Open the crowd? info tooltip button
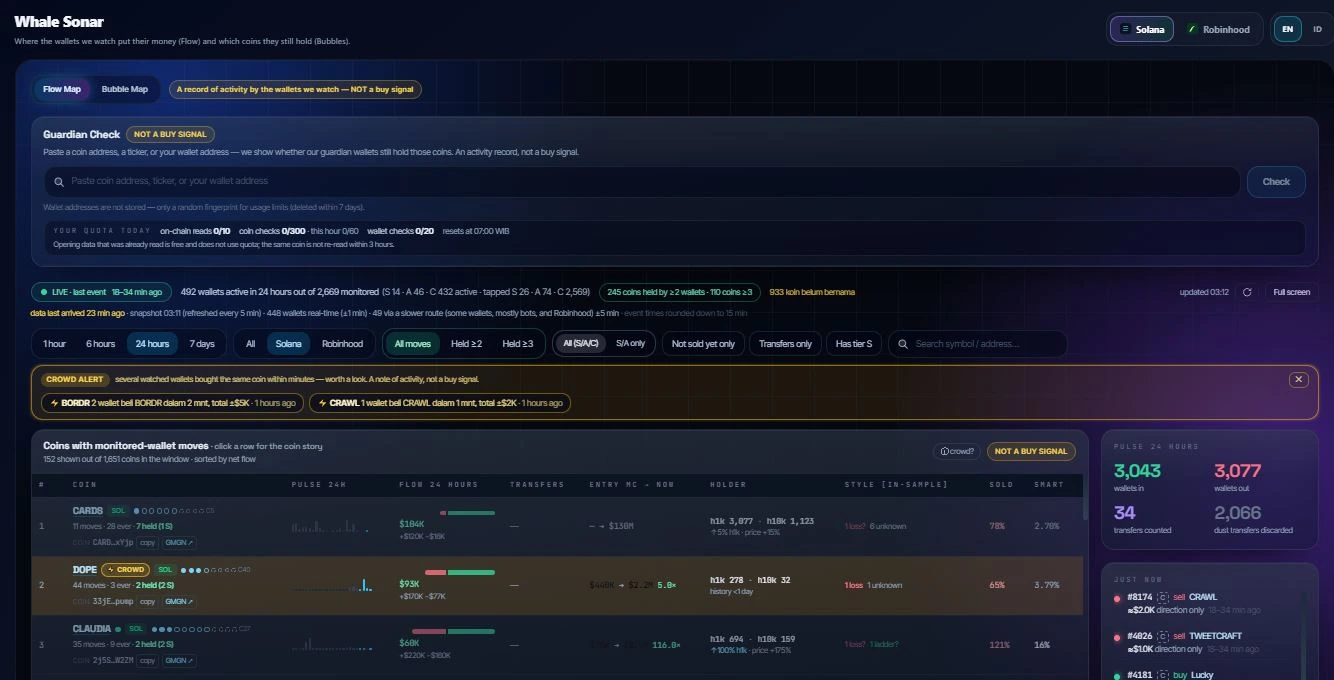 tap(957, 451)
